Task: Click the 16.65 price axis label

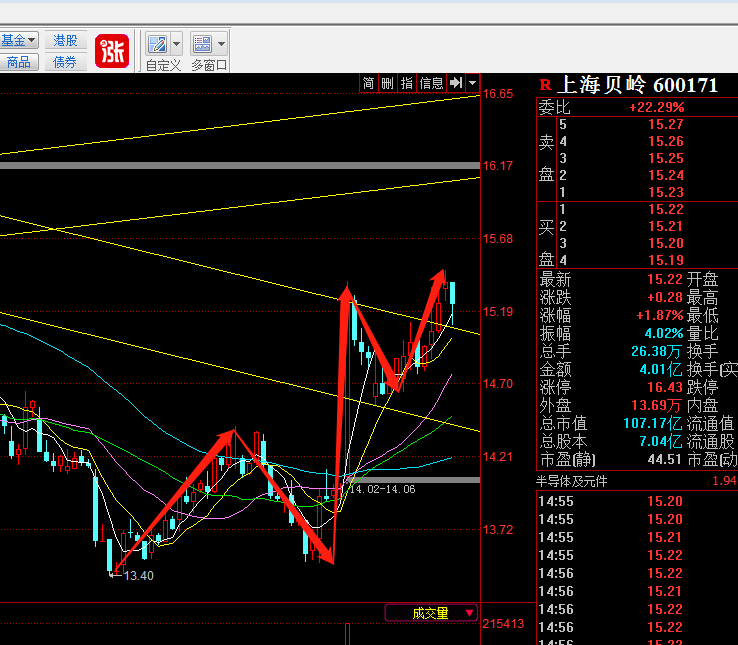Action: tap(498, 94)
